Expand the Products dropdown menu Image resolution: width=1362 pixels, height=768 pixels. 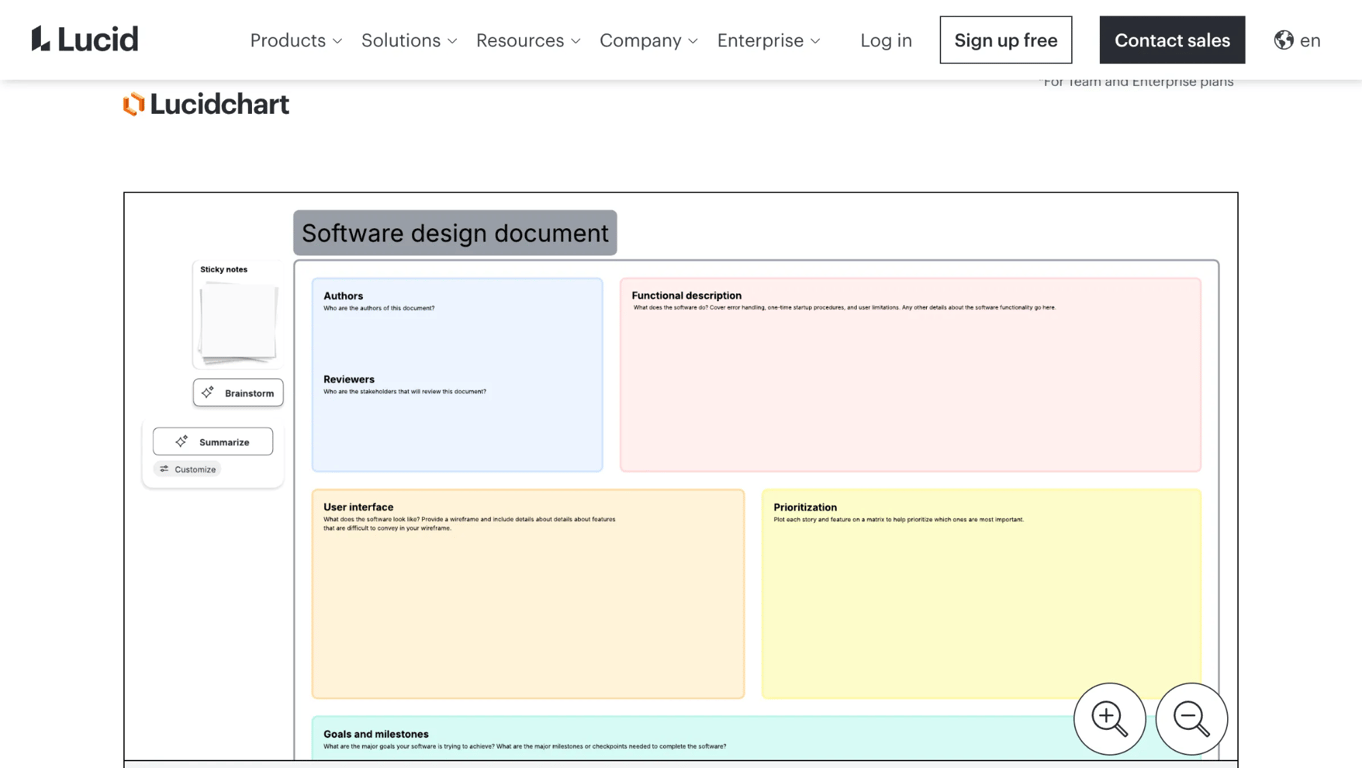coord(296,40)
